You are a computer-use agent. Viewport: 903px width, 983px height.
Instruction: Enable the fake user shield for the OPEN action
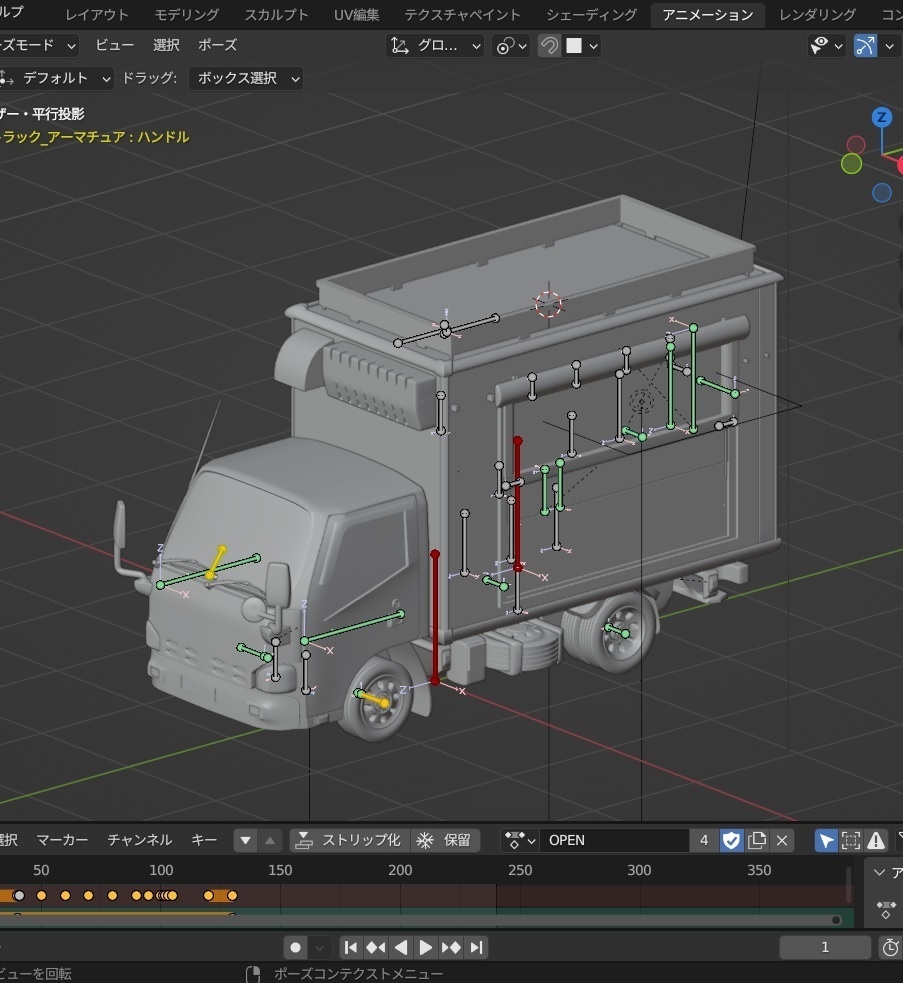pyautogui.click(x=731, y=840)
